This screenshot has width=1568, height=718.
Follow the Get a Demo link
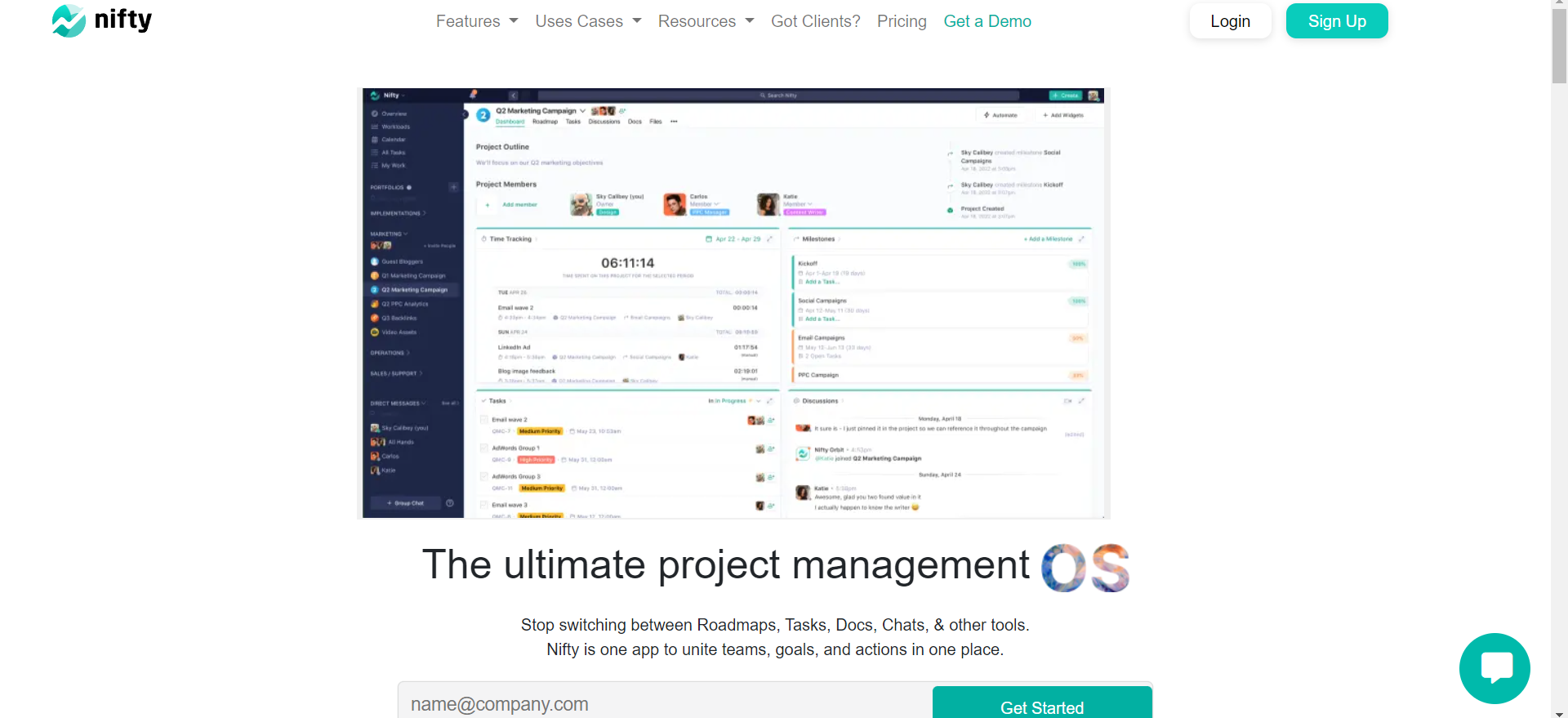987,21
